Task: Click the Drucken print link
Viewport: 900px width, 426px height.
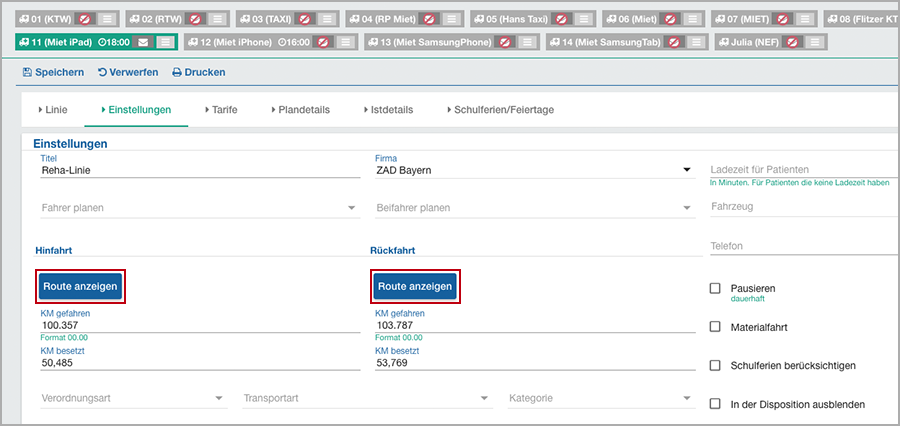Action: [198, 72]
